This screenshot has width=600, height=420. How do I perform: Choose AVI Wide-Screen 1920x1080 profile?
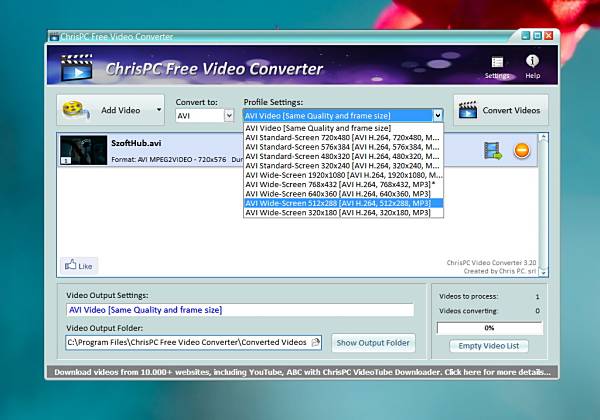343,175
